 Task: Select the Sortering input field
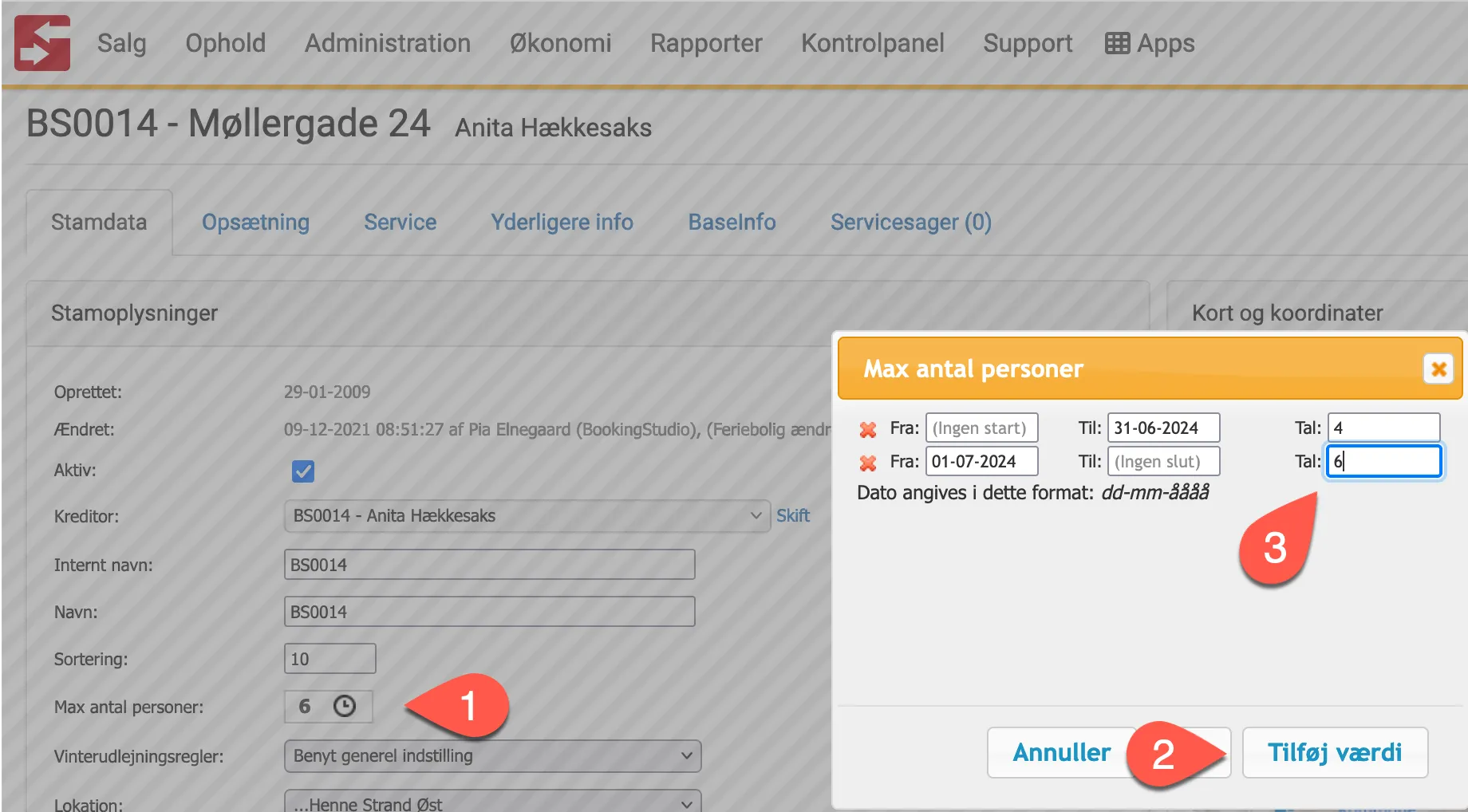click(x=330, y=659)
